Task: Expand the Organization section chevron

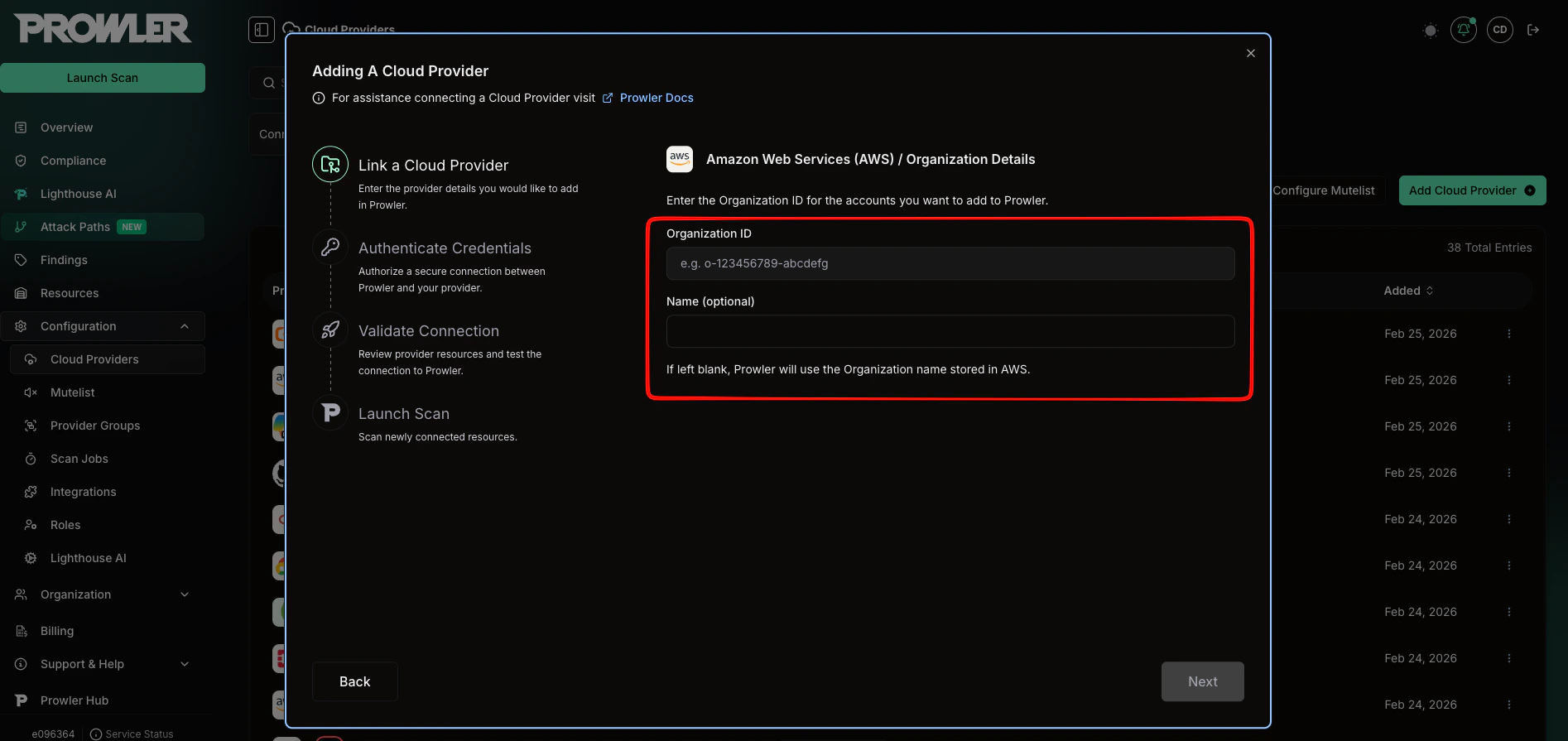Action: point(185,594)
